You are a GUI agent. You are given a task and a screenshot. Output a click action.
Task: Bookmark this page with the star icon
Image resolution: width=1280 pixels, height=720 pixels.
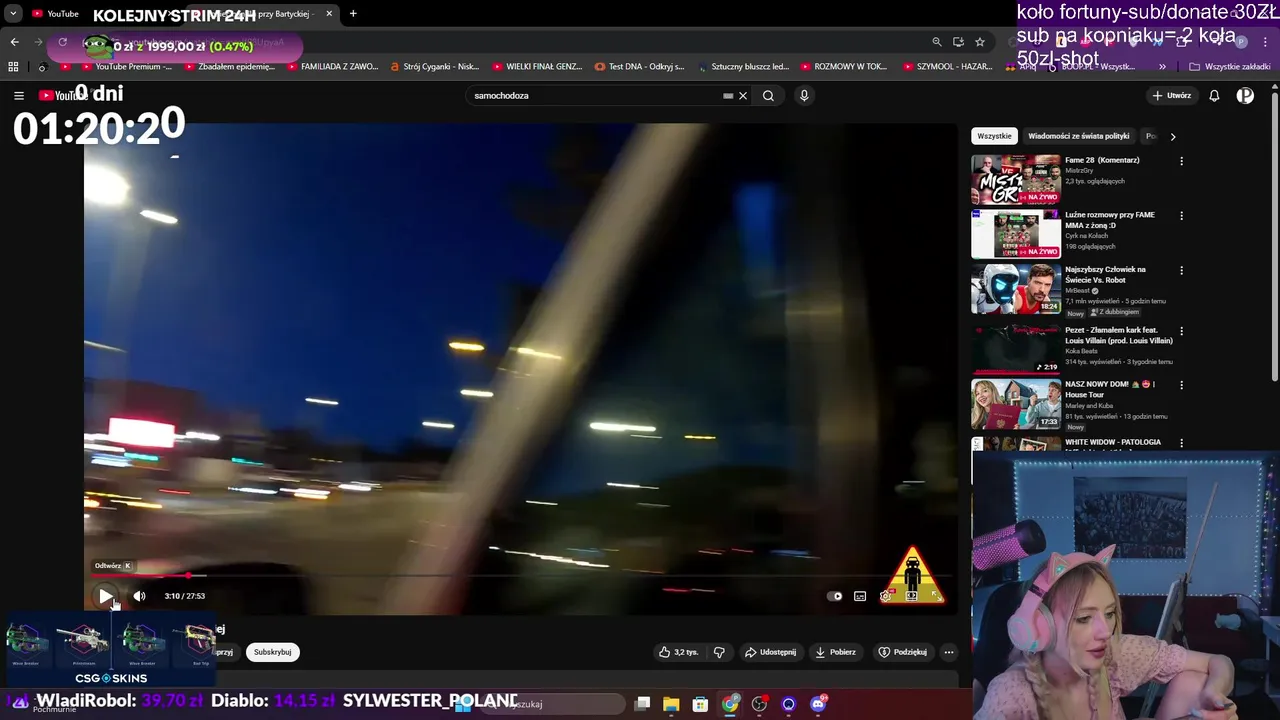(x=980, y=42)
